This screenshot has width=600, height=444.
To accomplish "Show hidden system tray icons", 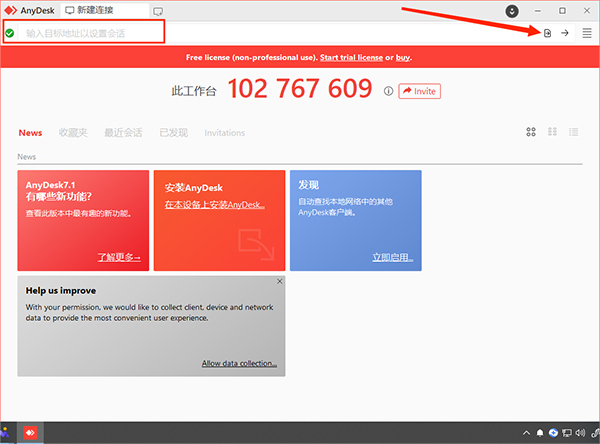I will tap(527, 433).
